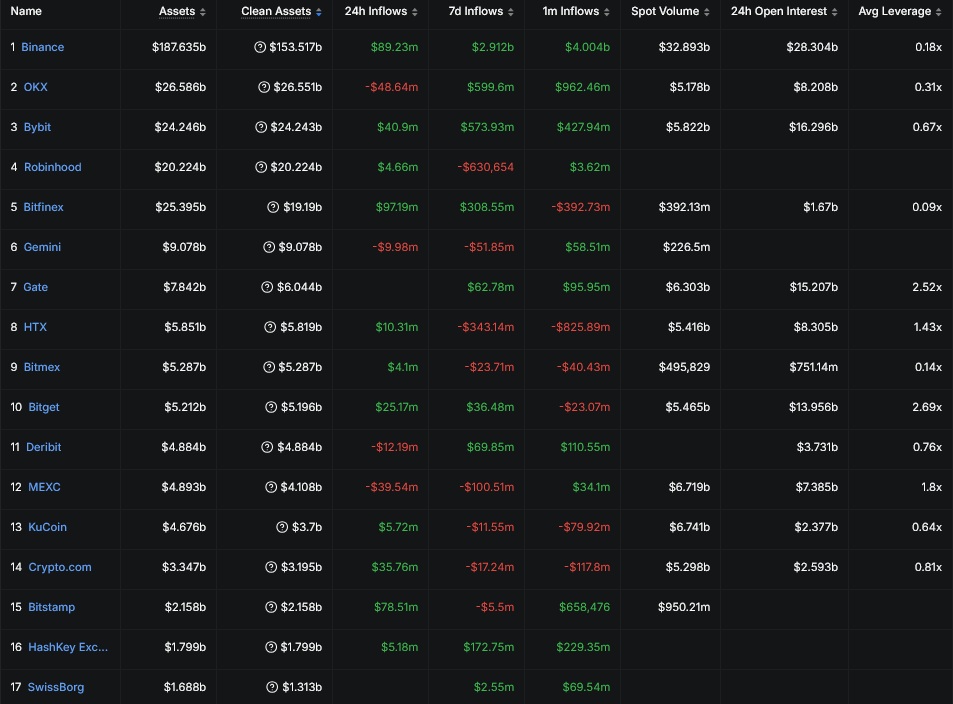Click the help icon beside Binance clean assets
This screenshot has width=953, height=704.
(x=260, y=47)
